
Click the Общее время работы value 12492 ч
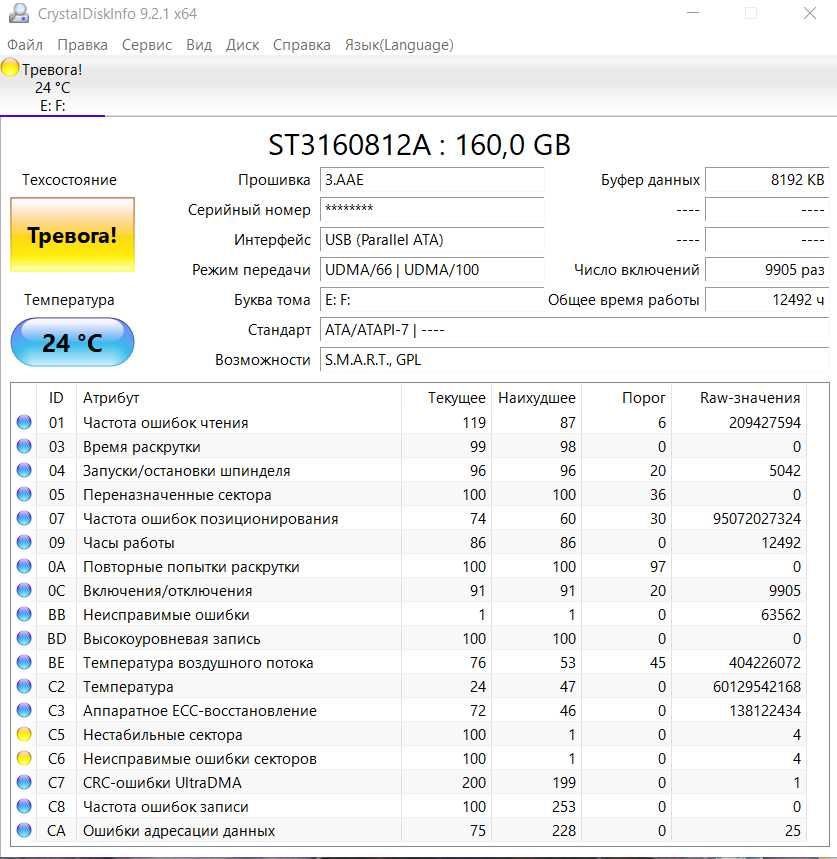[x=767, y=300]
